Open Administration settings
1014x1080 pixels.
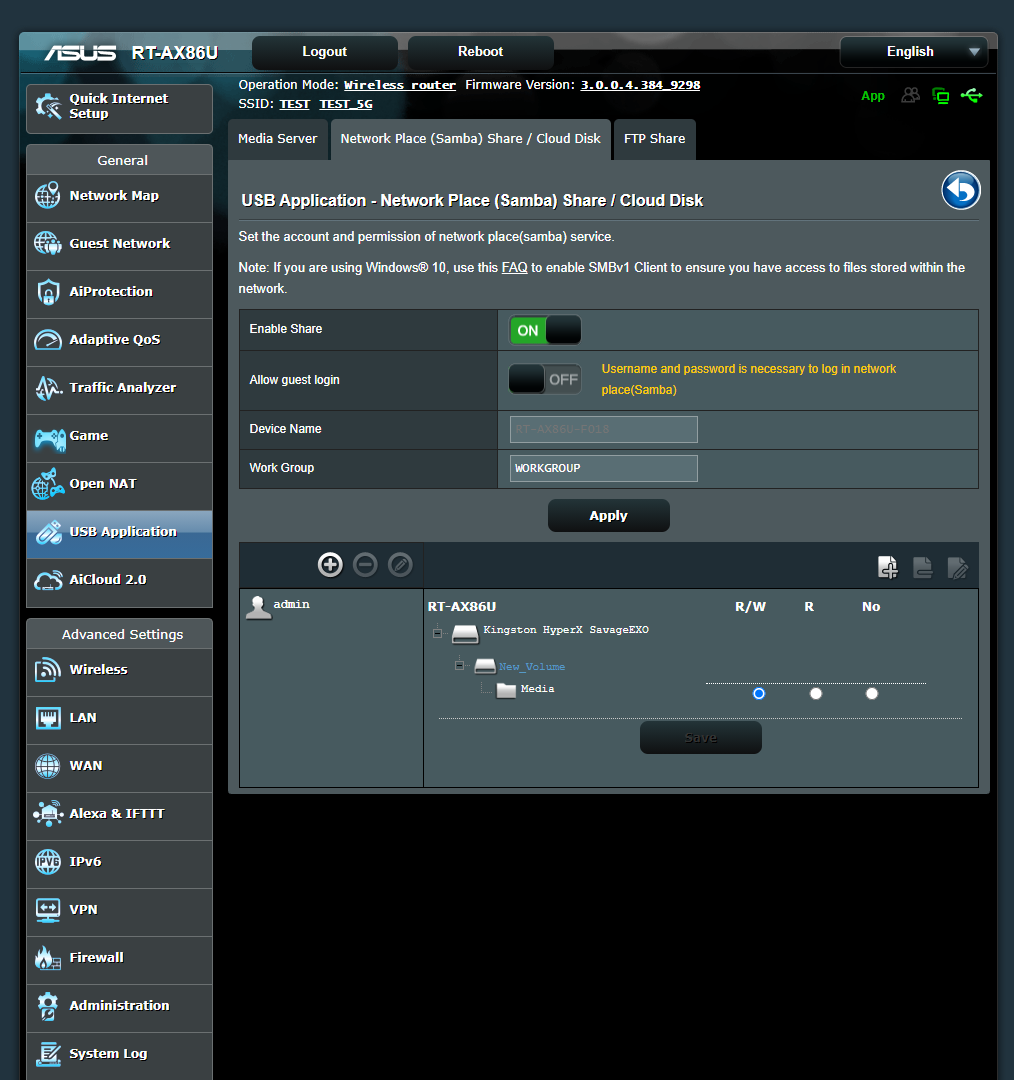(119, 1008)
